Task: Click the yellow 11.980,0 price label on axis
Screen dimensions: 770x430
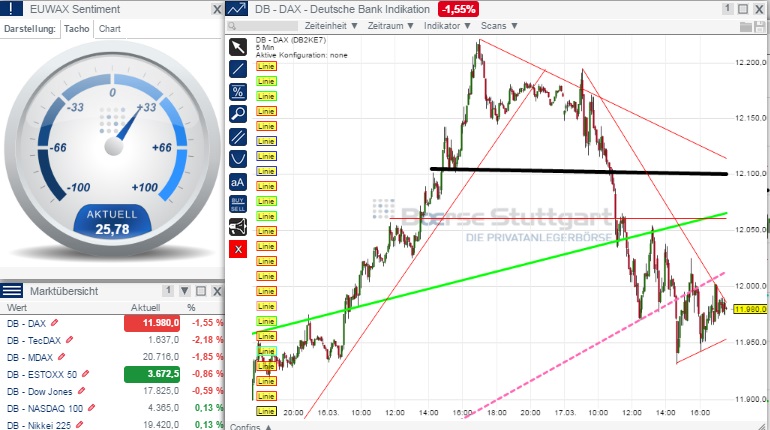Action: tap(750, 309)
